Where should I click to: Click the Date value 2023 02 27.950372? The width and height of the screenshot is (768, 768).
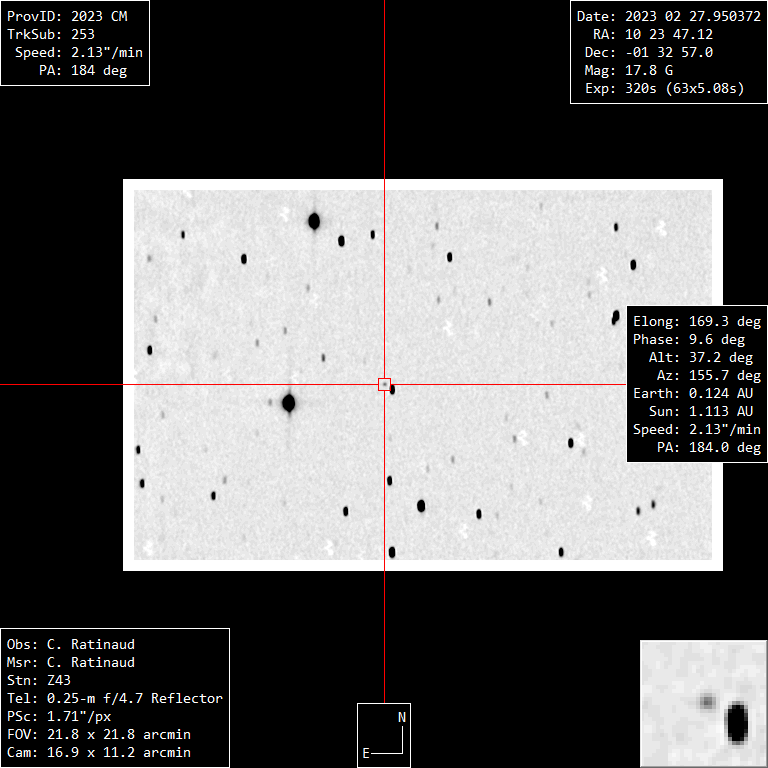(693, 16)
